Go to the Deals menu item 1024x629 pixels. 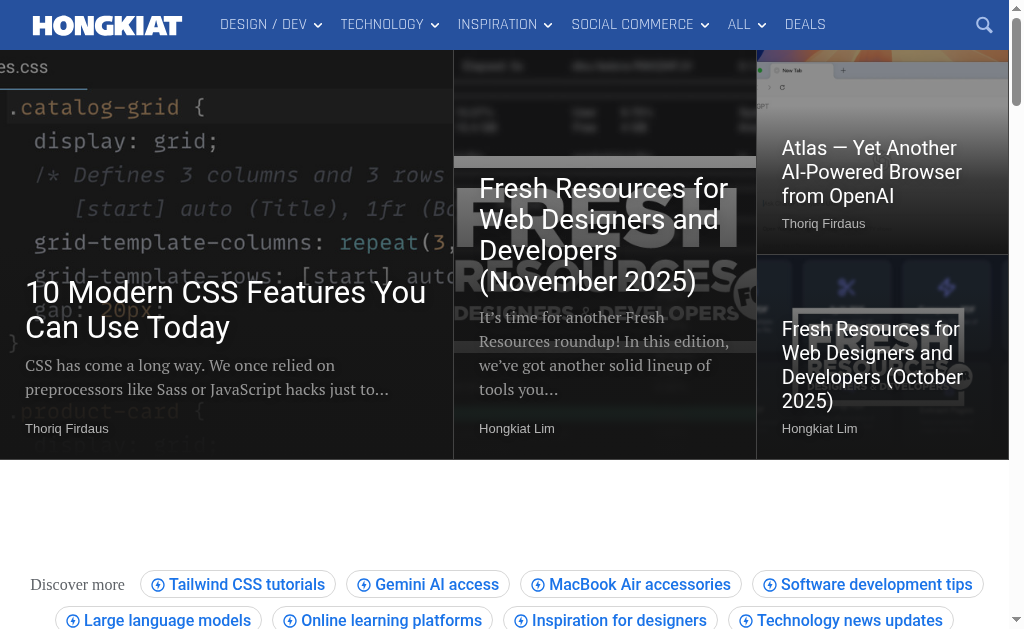click(805, 25)
